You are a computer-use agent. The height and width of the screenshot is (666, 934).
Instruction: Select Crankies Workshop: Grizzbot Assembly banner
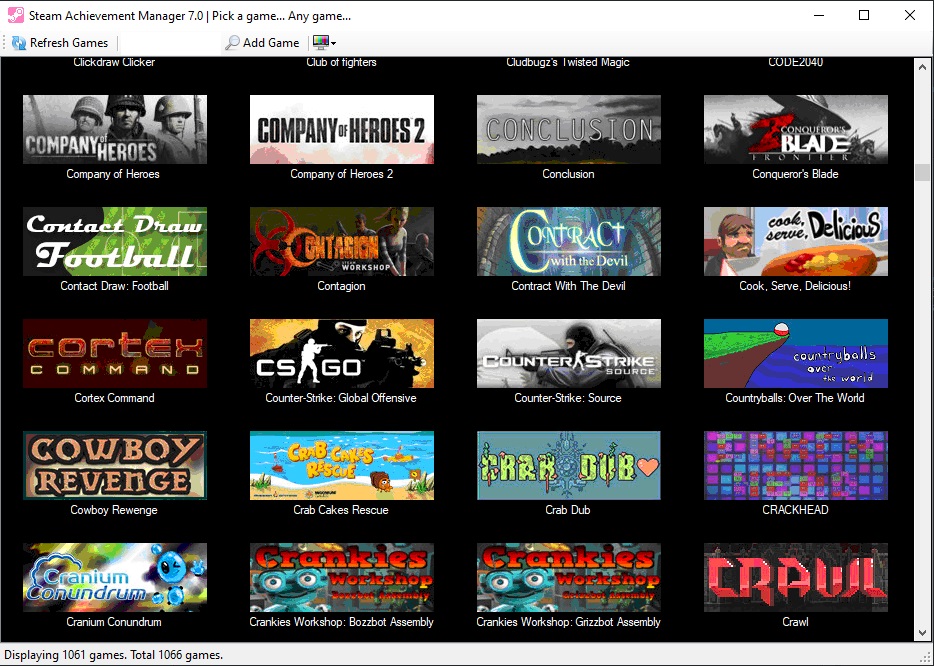[x=569, y=577]
